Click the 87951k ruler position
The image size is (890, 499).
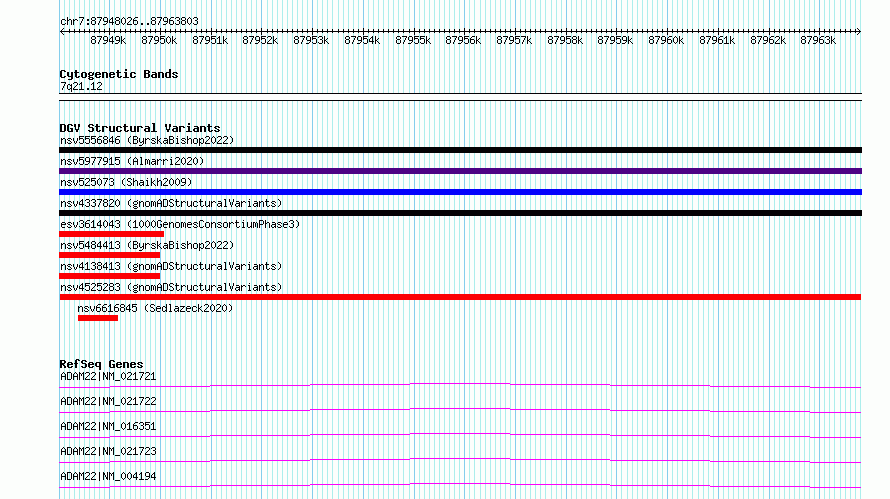coord(210,40)
